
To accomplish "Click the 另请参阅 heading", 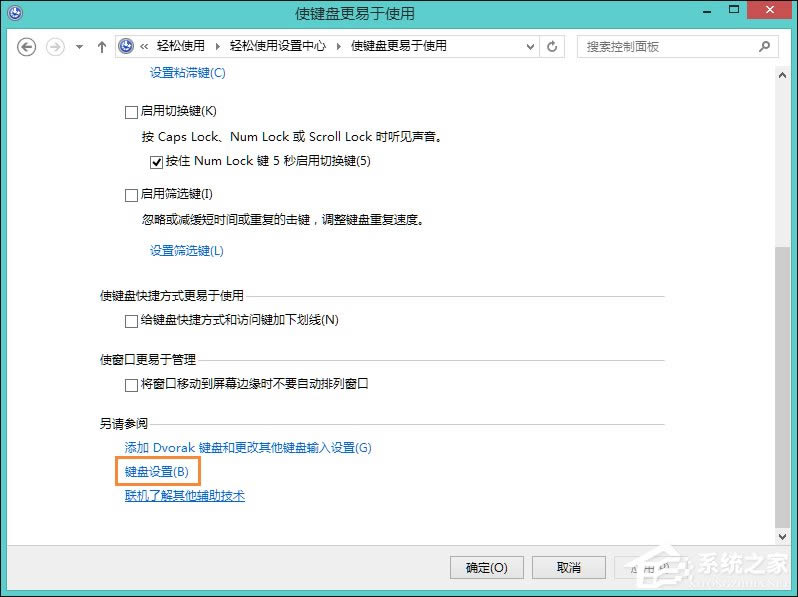I will coord(124,423).
